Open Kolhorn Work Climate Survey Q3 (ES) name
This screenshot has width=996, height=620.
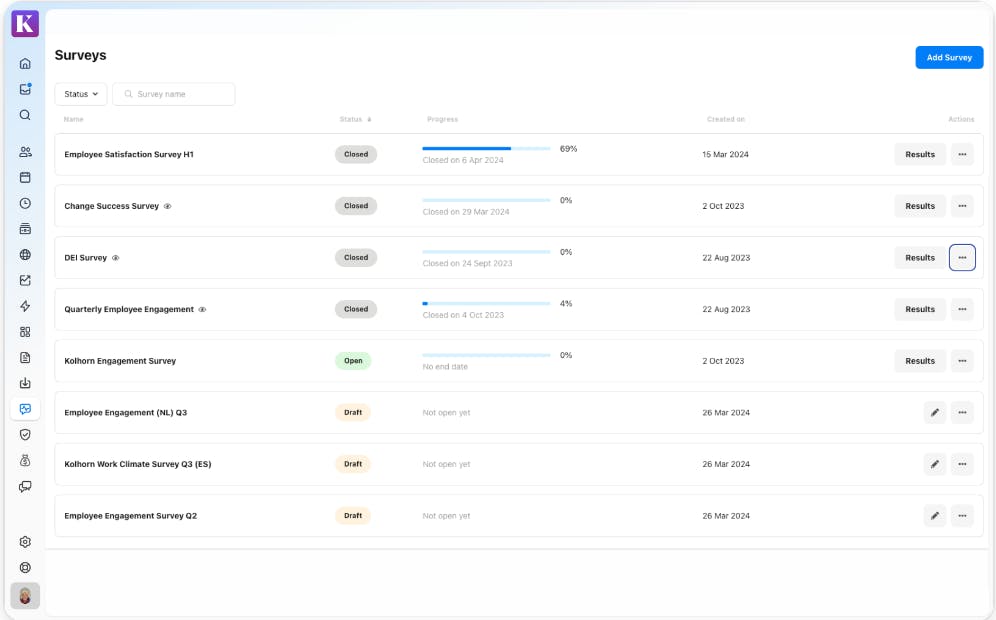pyautogui.click(x=138, y=464)
